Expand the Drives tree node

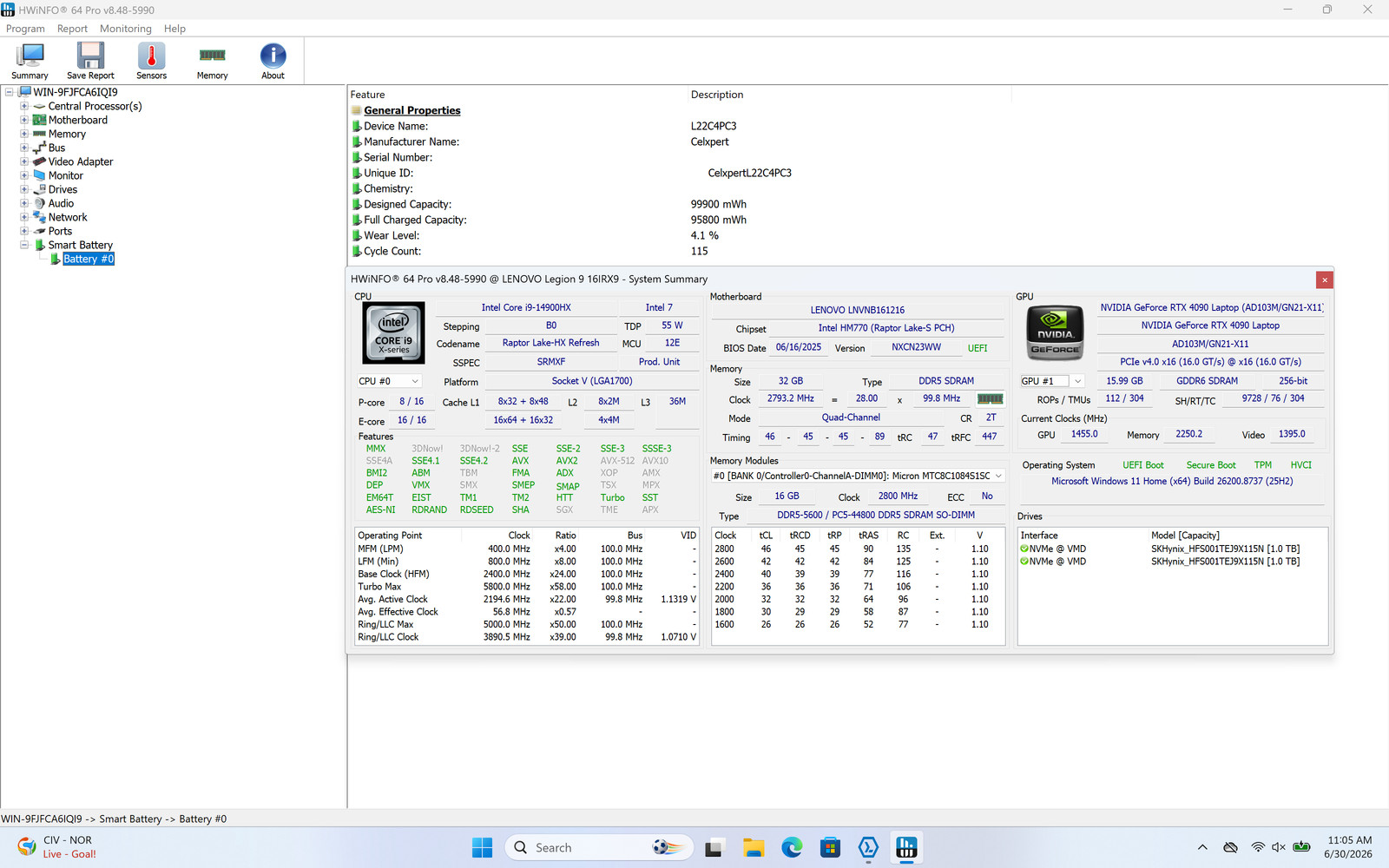click(24, 189)
